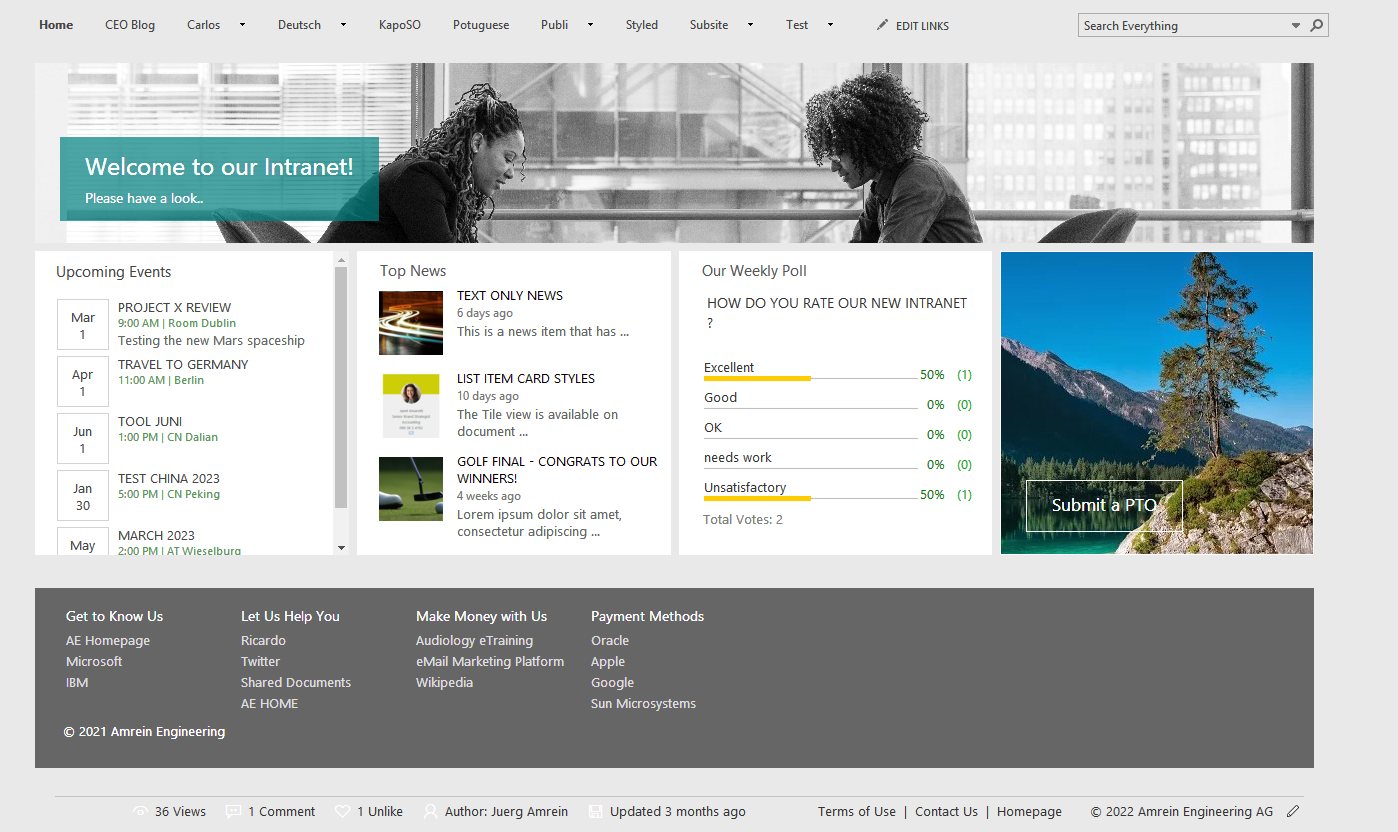The width and height of the screenshot is (1398, 832).
Task: Open TRAVEL TO GERMANY event
Action: point(183,364)
